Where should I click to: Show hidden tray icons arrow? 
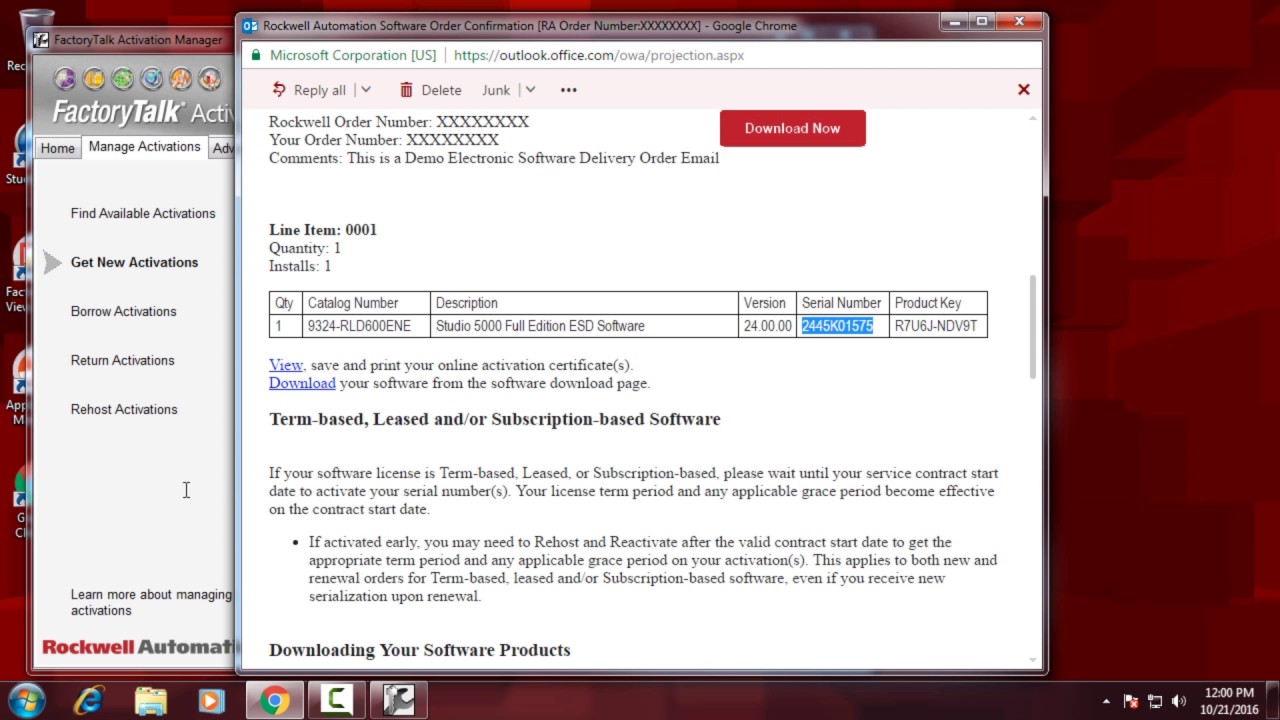click(x=1106, y=702)
